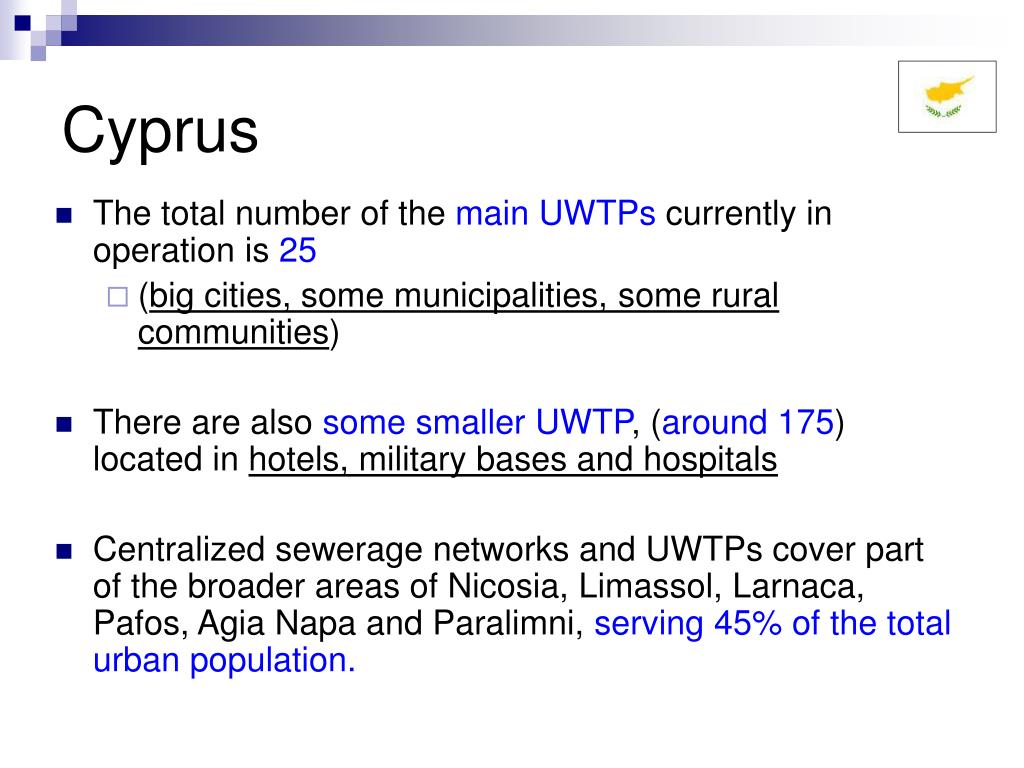Click the hollow square sub-bullet marker

point(118,297)
